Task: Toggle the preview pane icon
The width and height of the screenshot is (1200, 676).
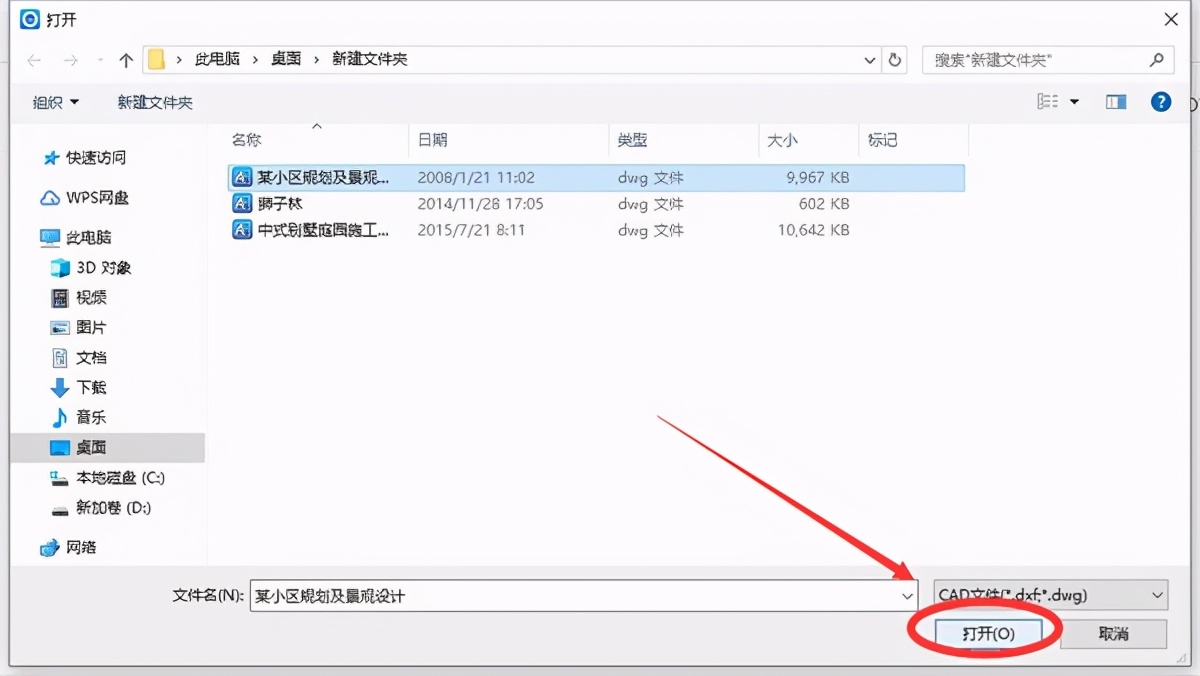Action: pos(1115,102)
